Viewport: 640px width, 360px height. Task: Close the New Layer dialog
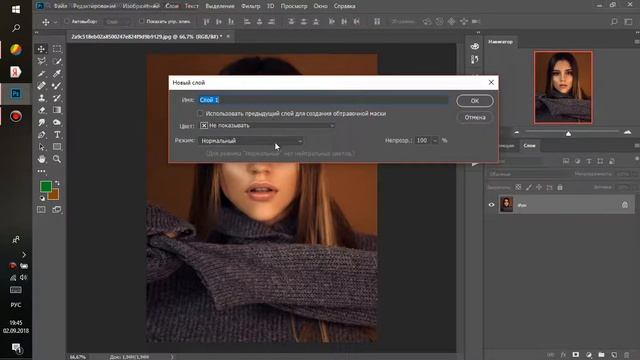[491, 82]
